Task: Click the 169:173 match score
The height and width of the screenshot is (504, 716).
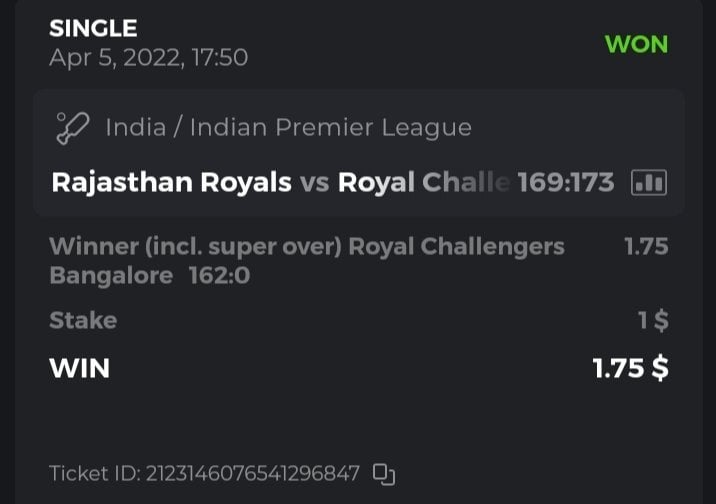Action: click(566, 183)
